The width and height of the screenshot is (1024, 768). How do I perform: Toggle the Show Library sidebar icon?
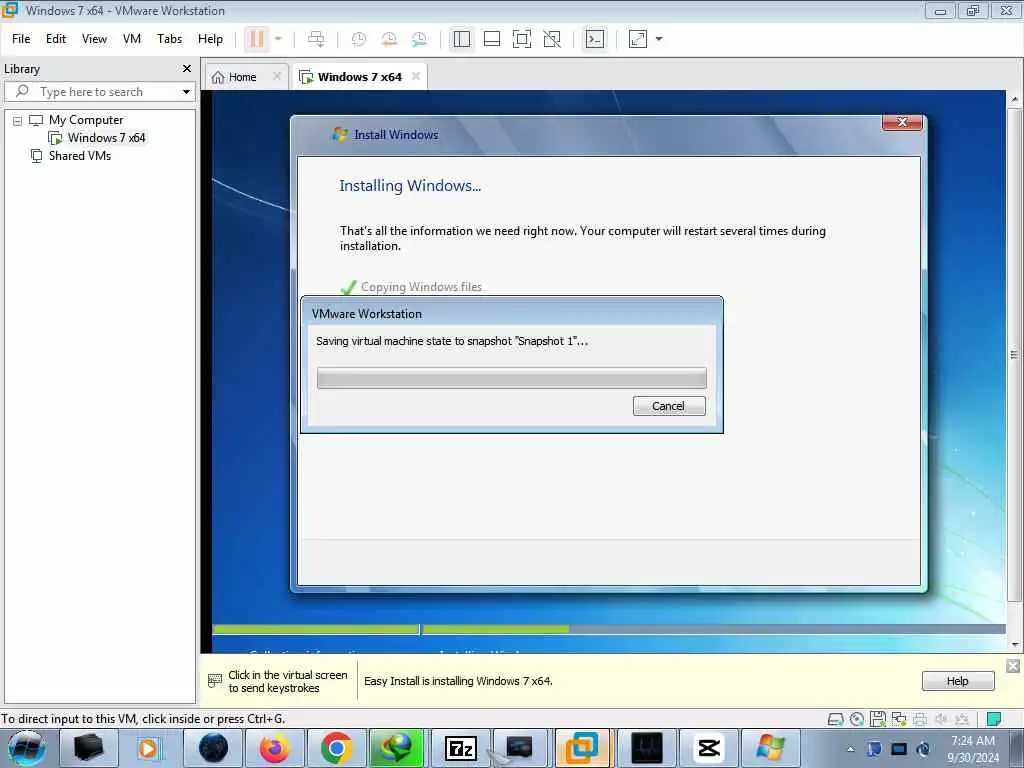click(462, 39)
